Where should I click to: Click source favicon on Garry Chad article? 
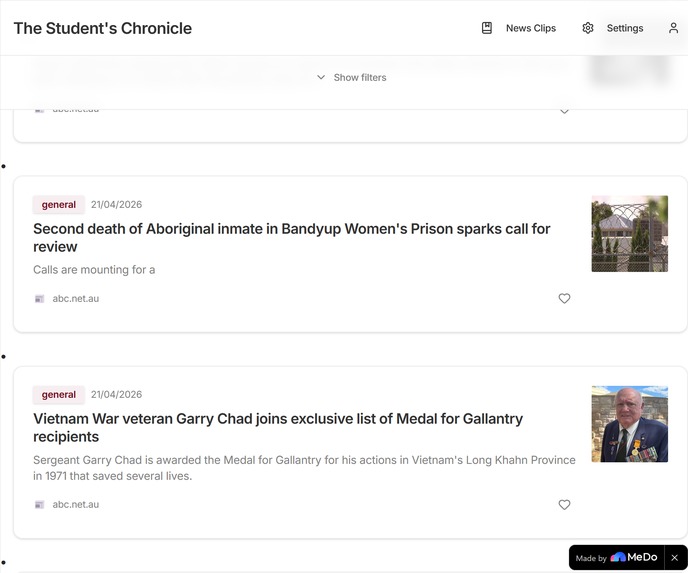(x=39, y=505)
